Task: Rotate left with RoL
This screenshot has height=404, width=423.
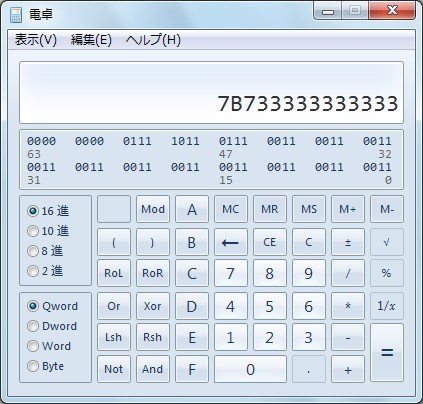Action: coord(114,273)
